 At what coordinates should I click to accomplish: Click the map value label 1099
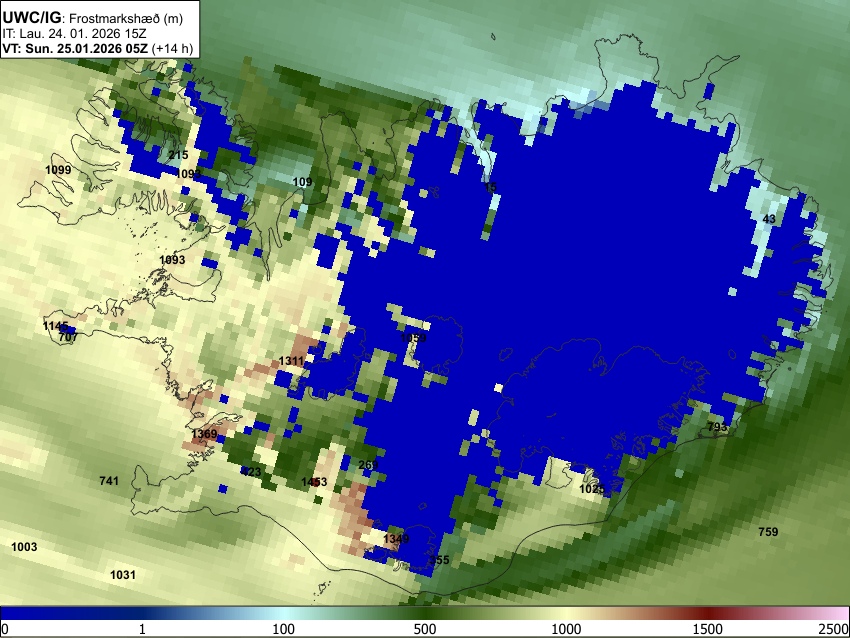tap(58, 170)
